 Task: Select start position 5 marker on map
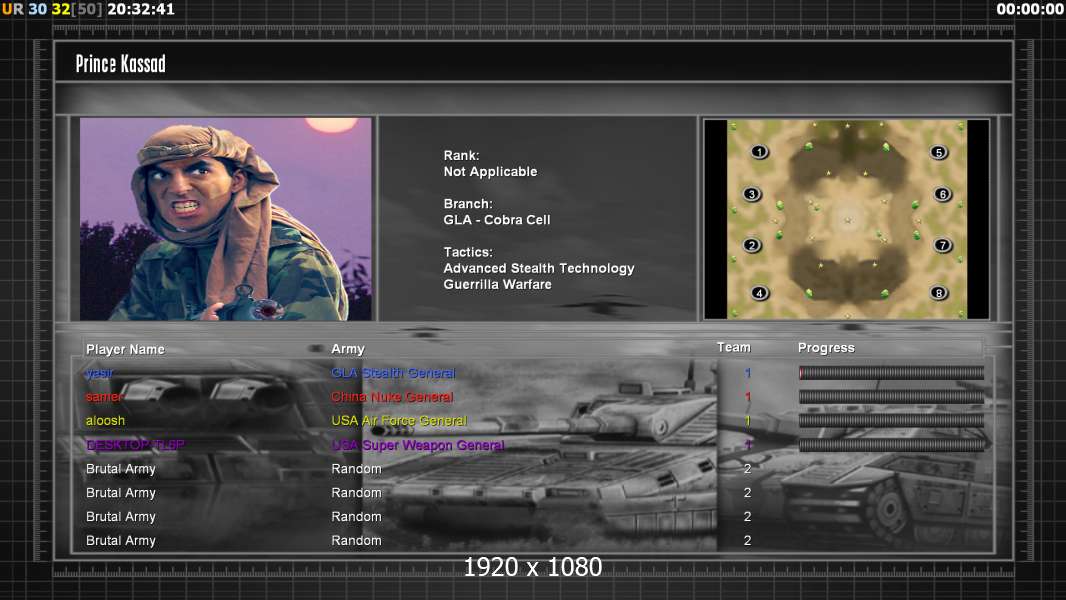938,152
